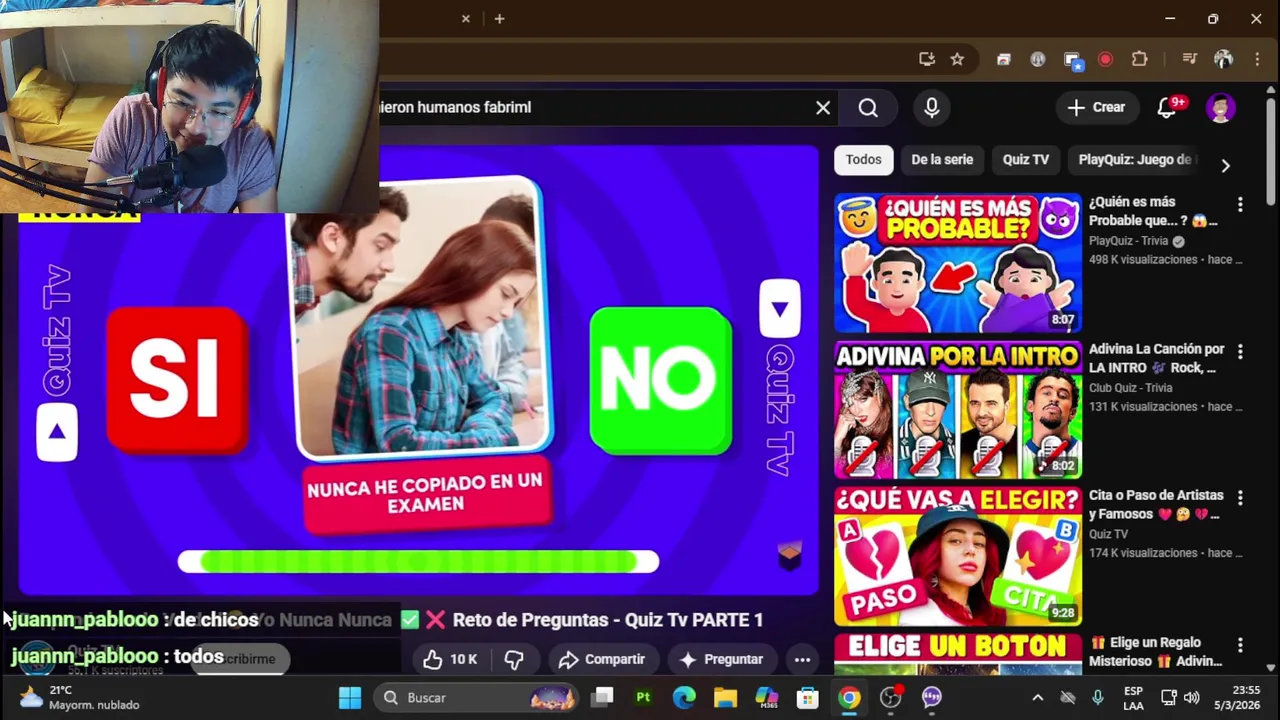Click the Crear button

1096,107
